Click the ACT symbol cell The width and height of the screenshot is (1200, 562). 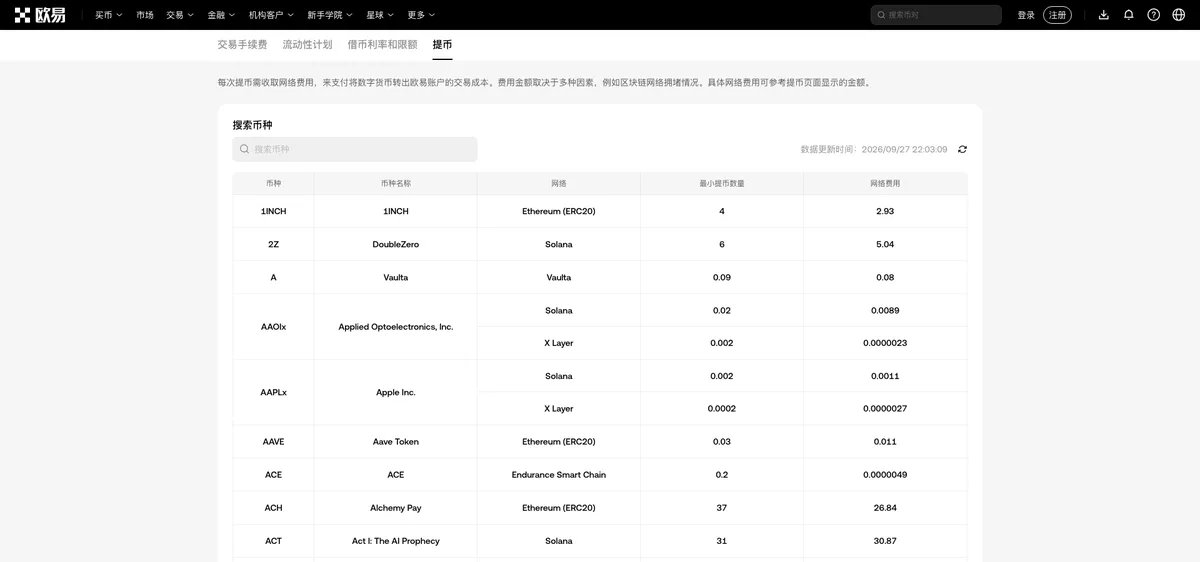point(273,541)
